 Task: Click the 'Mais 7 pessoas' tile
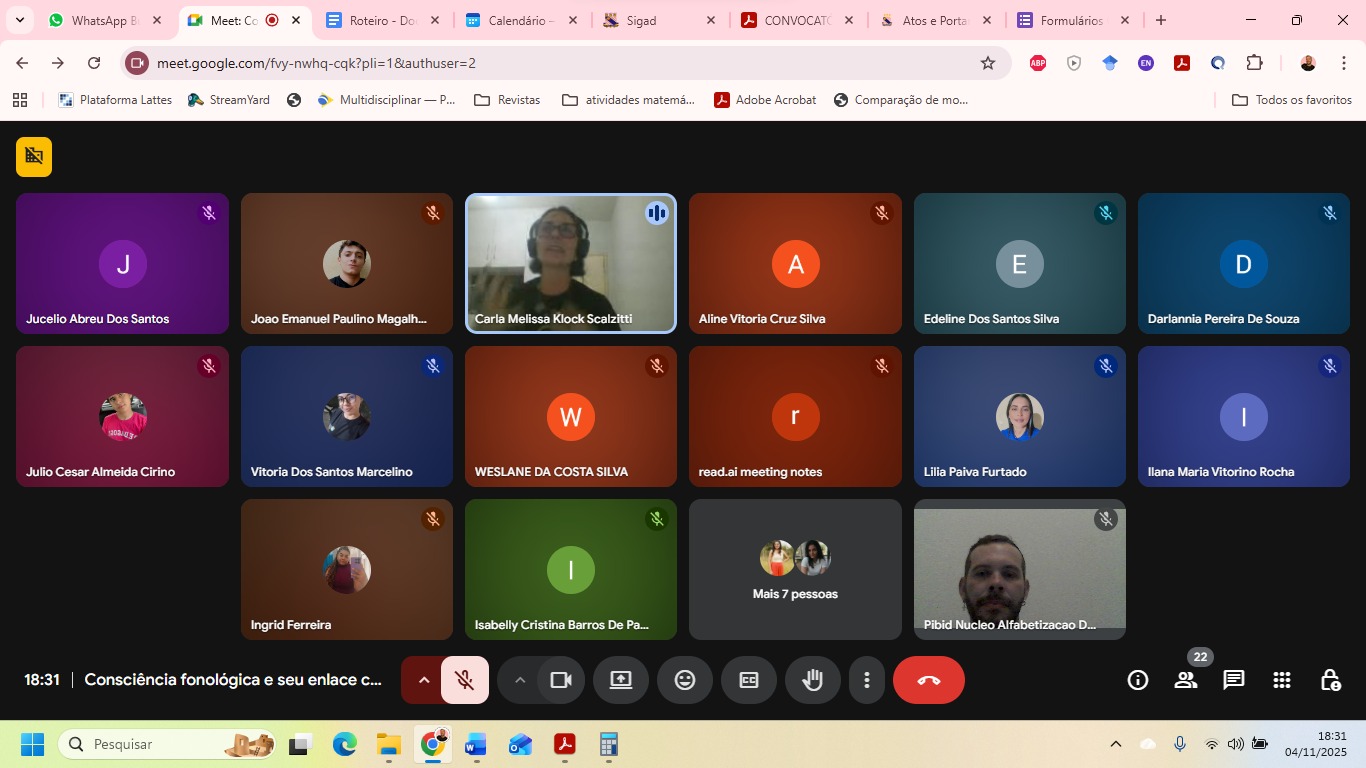tap(795, 570)
